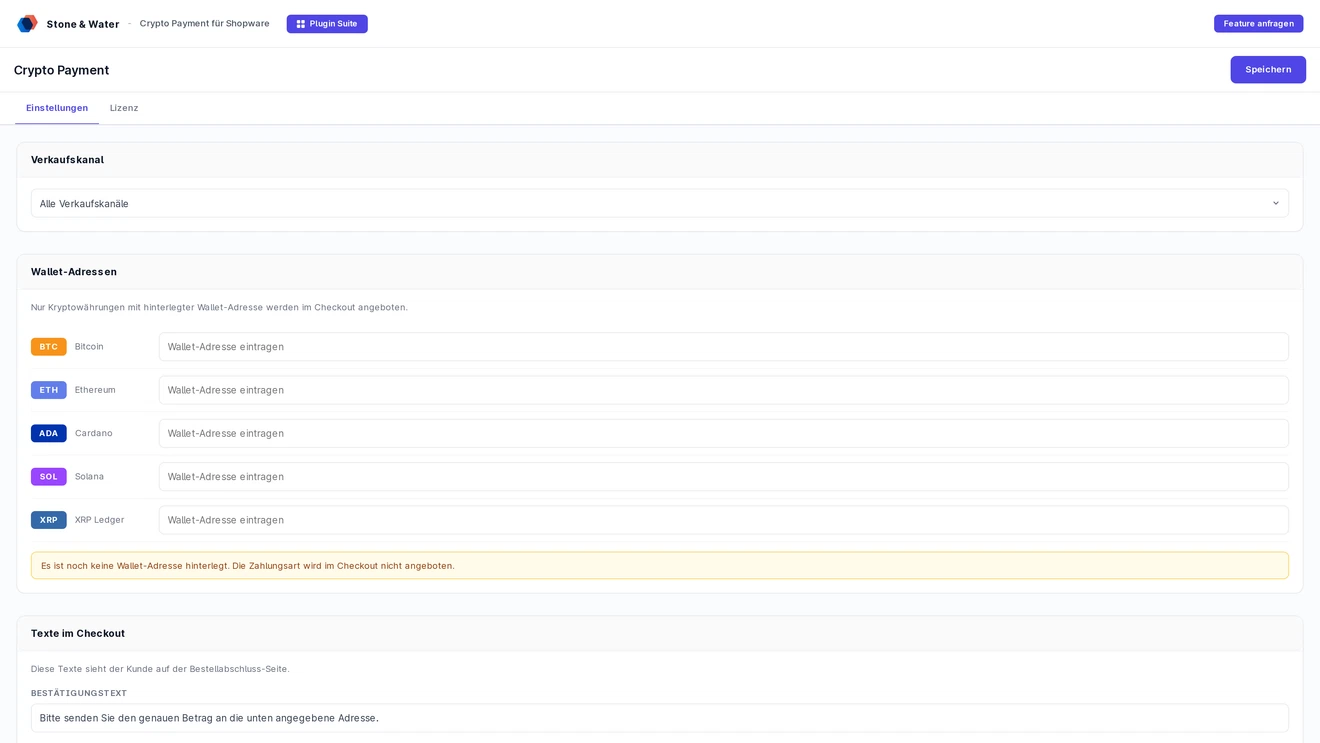Open the Alle Verkaufskanäle dropdown
The width and height of the screenshot is (1320, 743).
[x=660, y=204]
